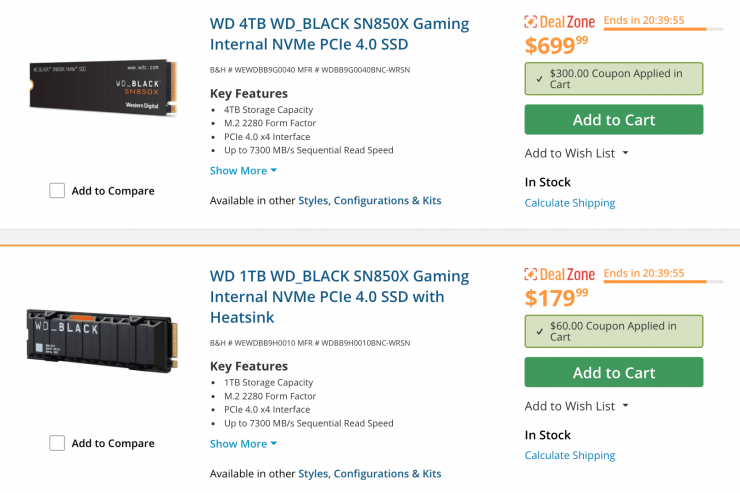Expand Show More under 1TB SSD features
This screenshot has width=740, height=493.
243,444
